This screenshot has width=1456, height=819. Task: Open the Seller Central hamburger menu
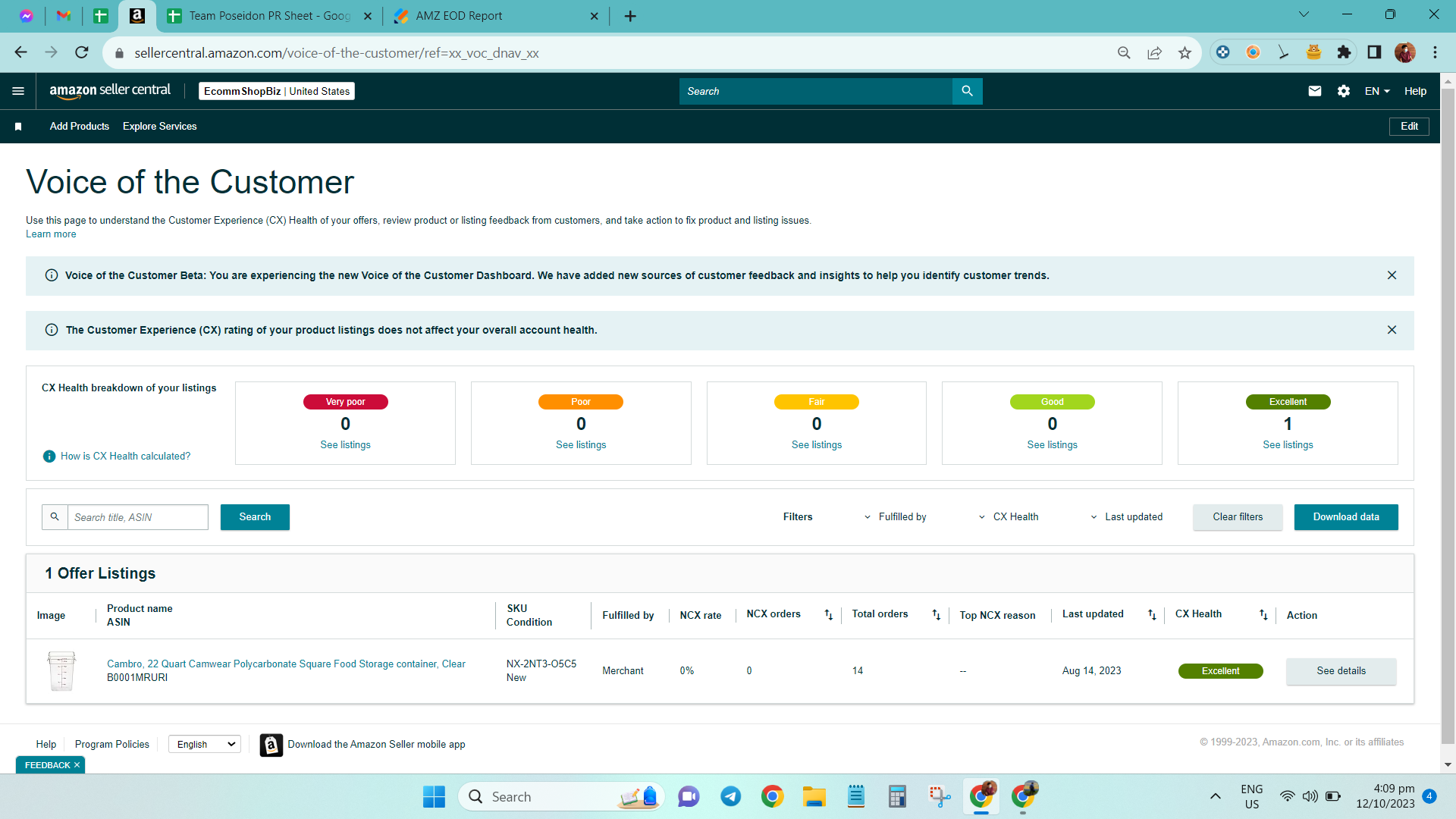tap(18, 91)
